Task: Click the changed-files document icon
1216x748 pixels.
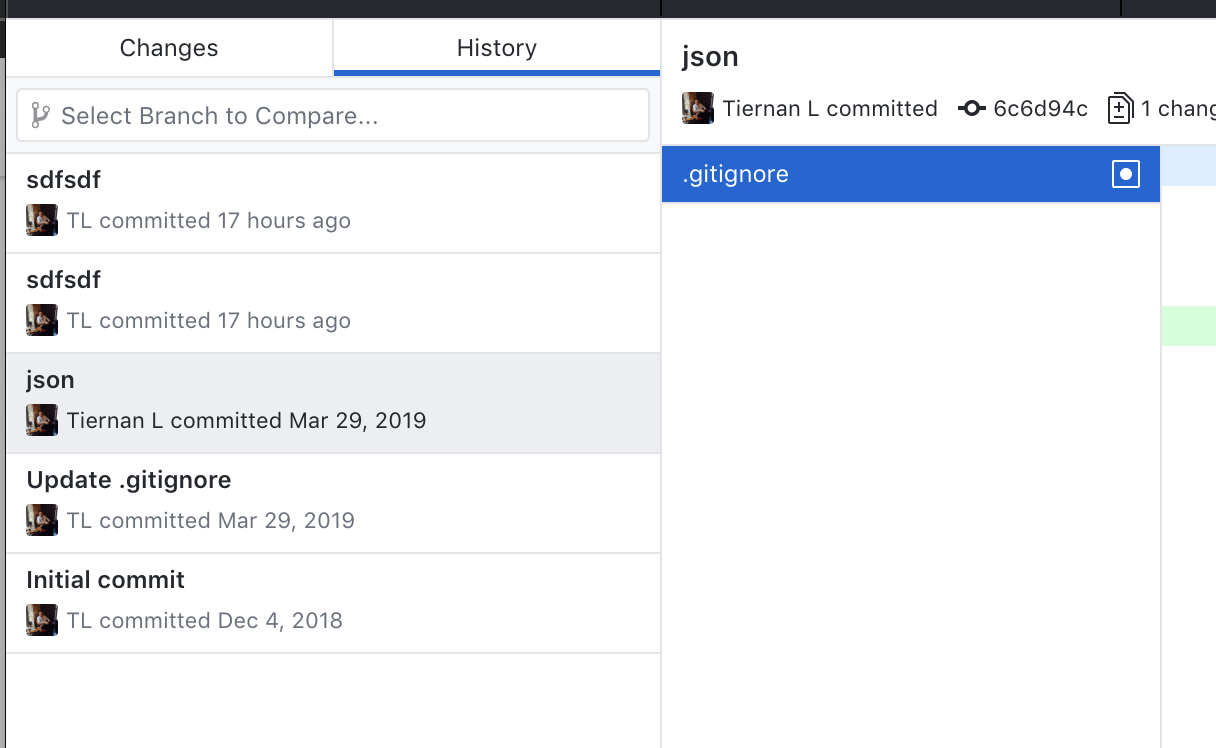Action: coord(1119,108)
